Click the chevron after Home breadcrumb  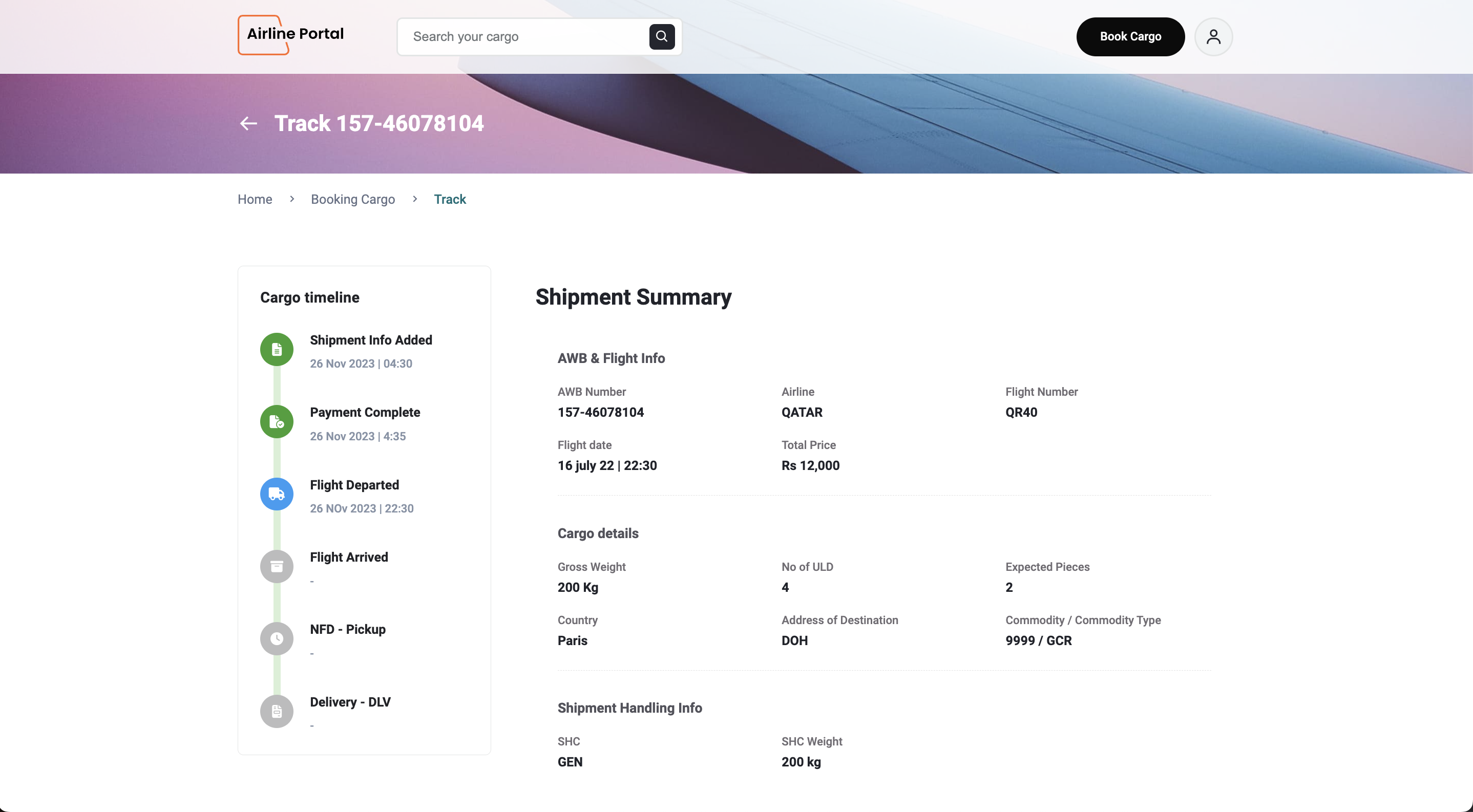click(x=291, y=199)
